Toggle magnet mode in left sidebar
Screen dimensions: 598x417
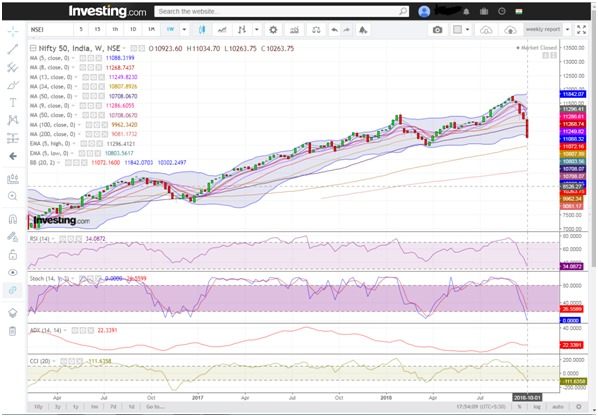[13, 219]
